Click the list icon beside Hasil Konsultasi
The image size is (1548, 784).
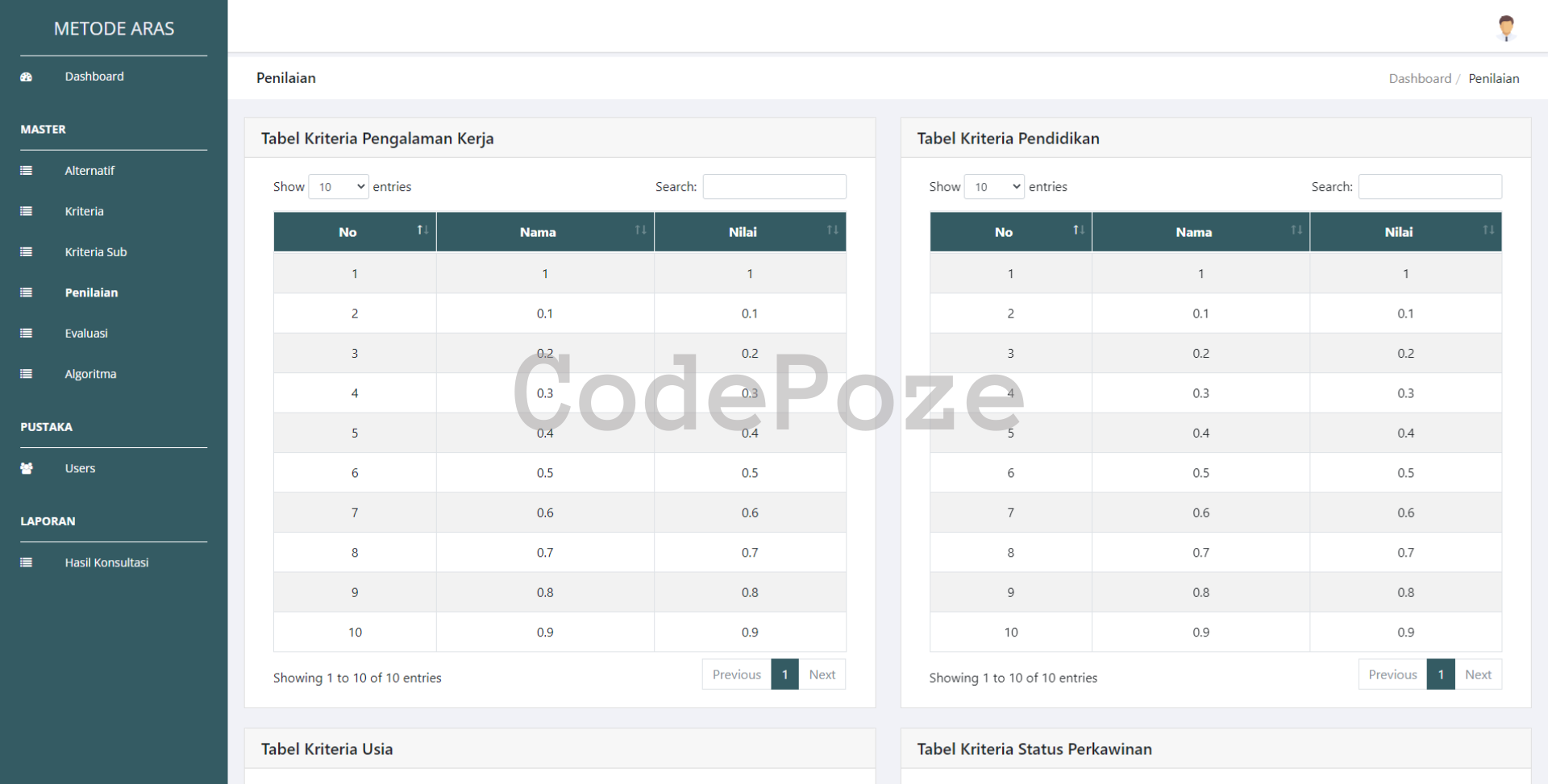(x=26, y=563)
